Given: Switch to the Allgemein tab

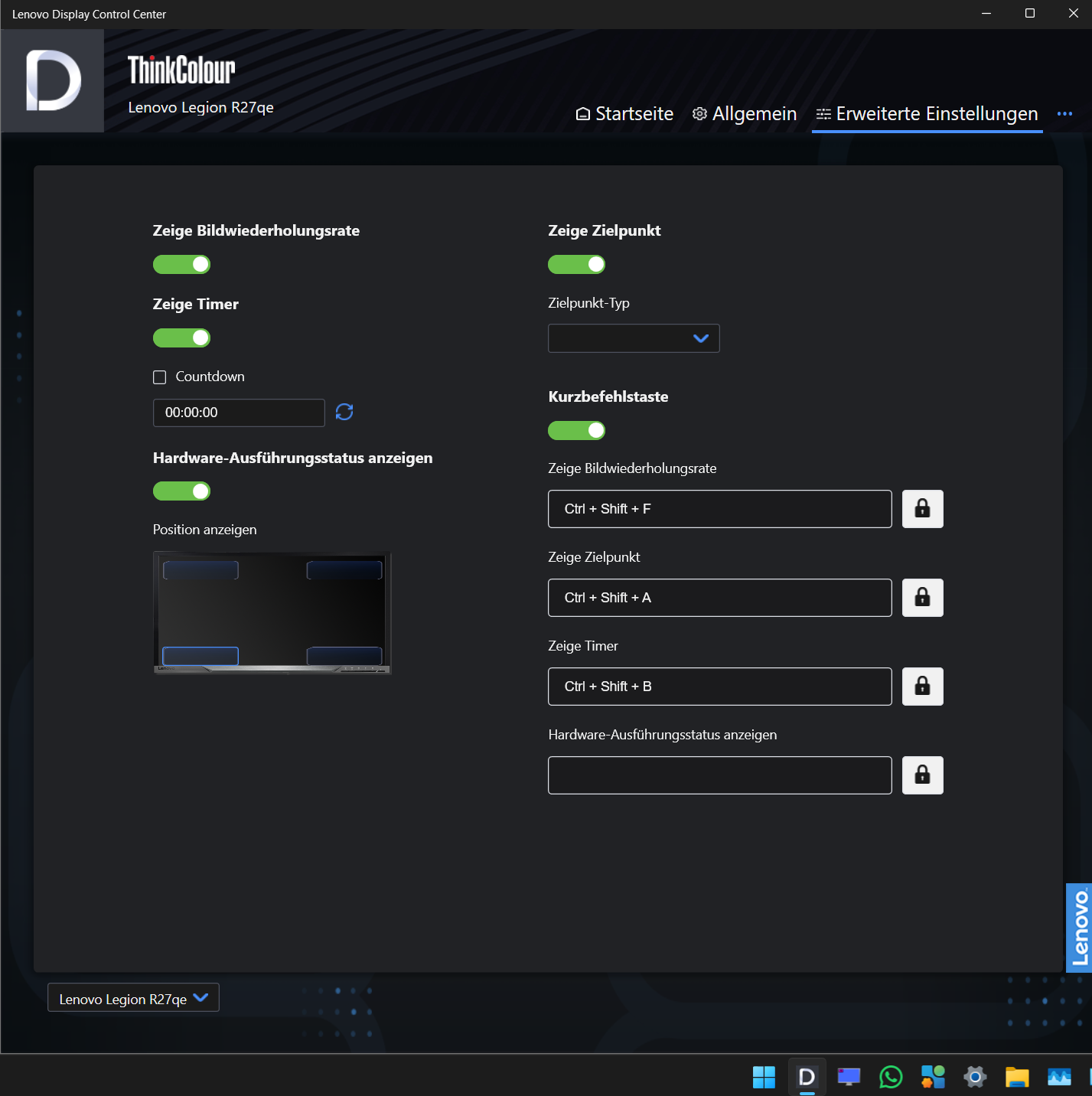Looking at the screenshot, I should [x=745, y=114].
